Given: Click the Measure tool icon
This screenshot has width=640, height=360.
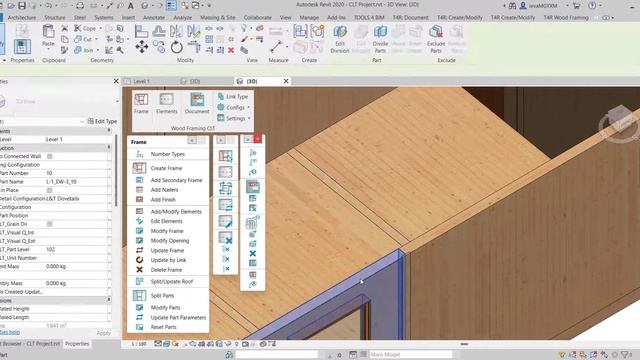Looking at the screenshot, I should 276,47.
